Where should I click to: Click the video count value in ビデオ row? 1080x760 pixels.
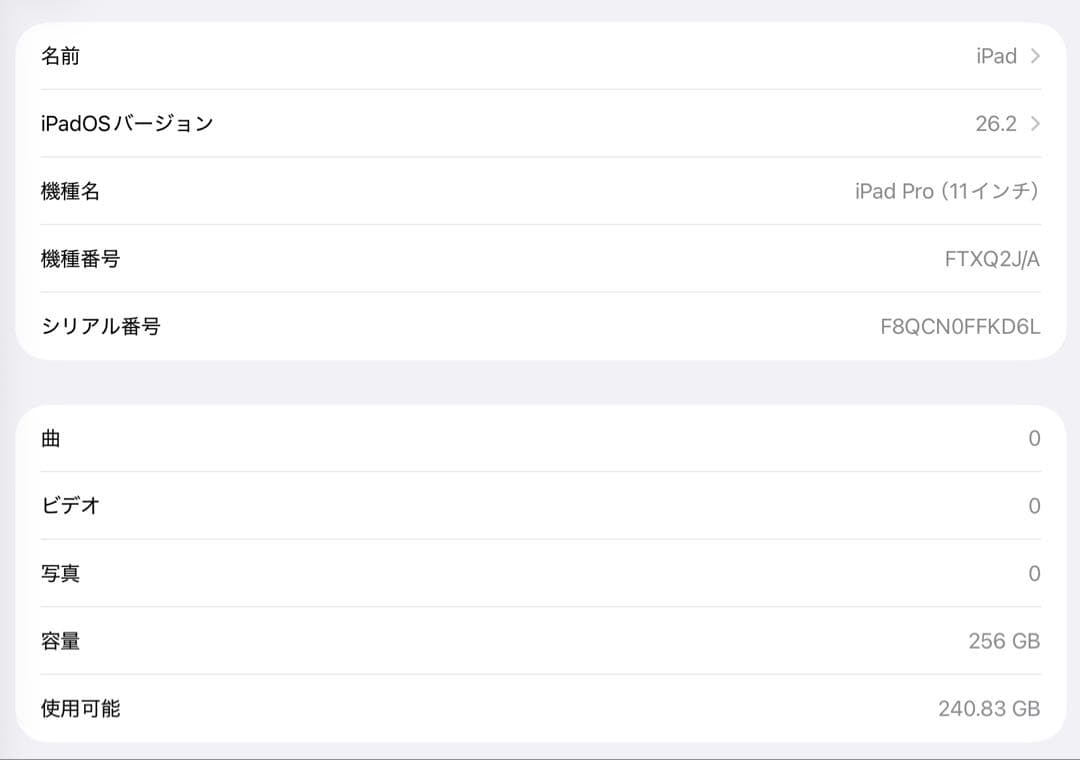point(1034,506)
